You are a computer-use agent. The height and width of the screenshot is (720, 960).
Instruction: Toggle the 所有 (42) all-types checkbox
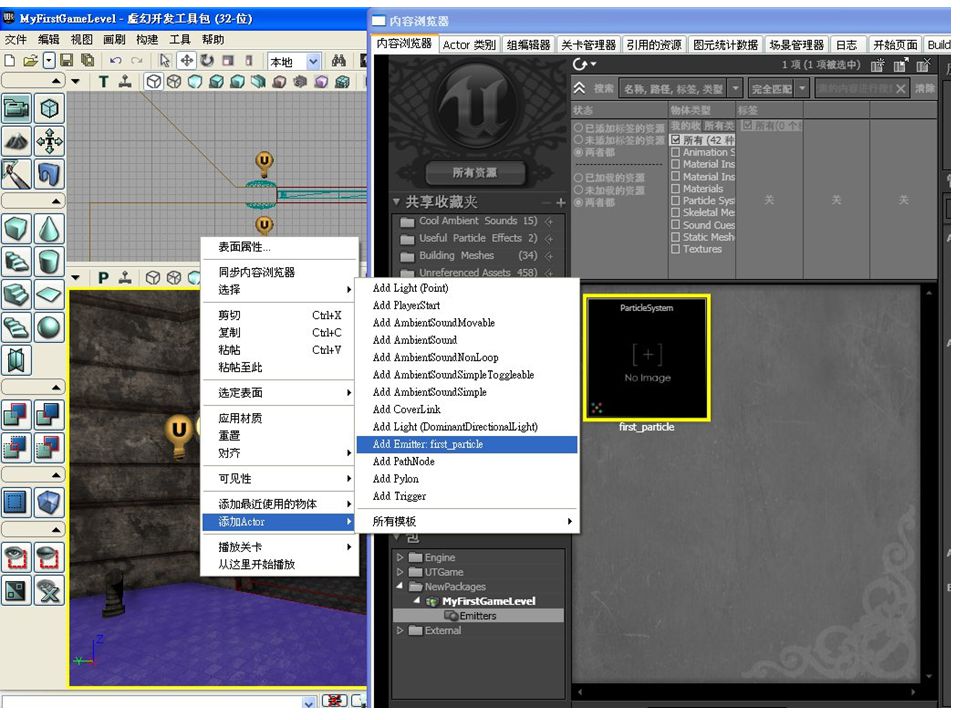click(x=675, y=140)
